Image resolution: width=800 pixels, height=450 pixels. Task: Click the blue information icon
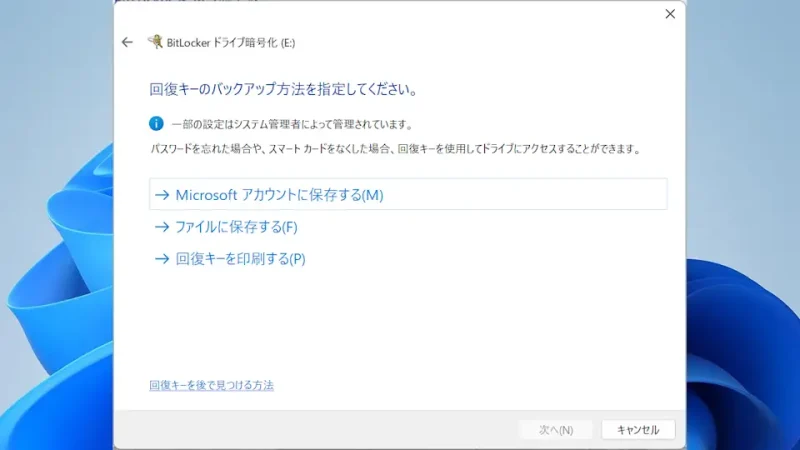(156, 123)
